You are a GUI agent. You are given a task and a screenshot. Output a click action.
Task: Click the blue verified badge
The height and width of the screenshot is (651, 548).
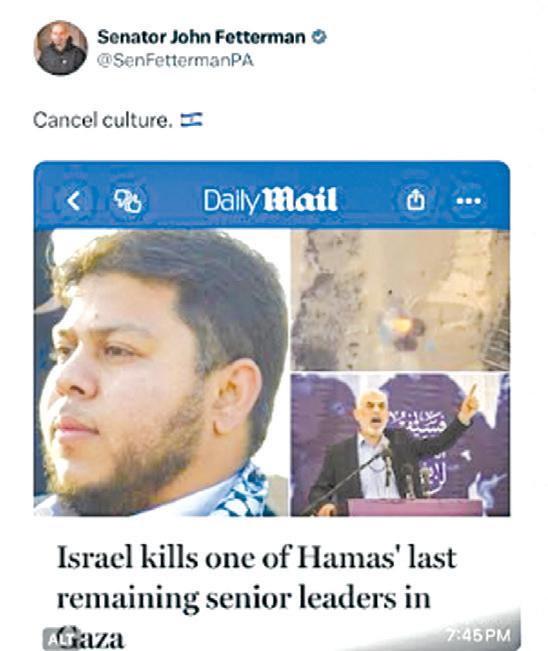click(319, 37)
